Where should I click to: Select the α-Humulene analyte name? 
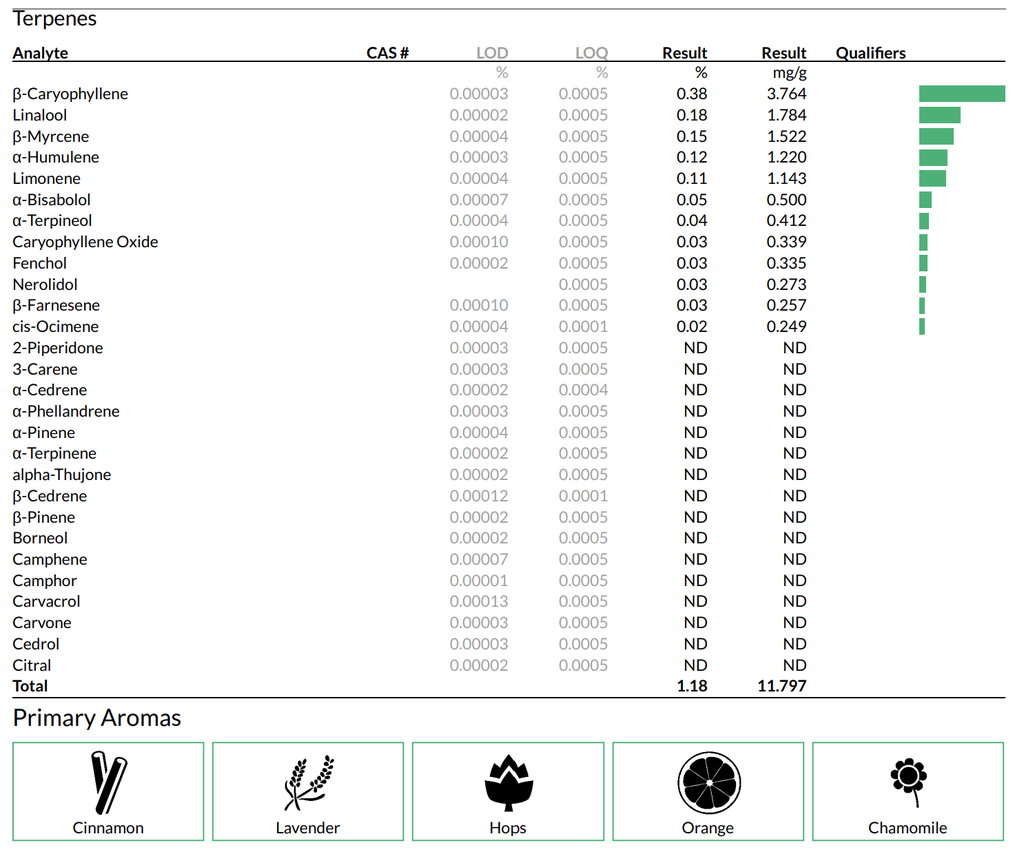[56, 157]
